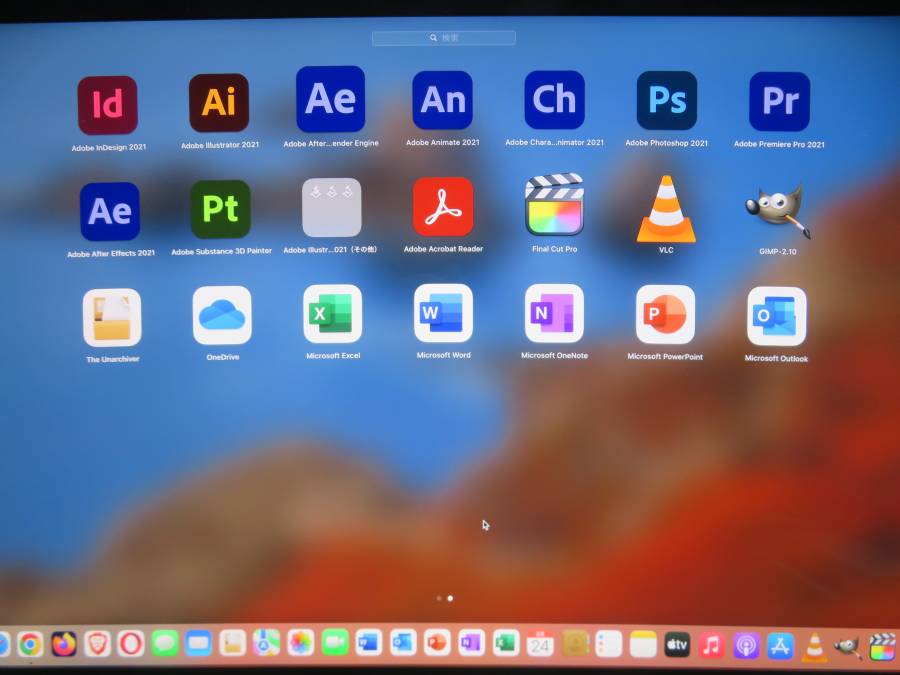The image size is (900, 675).
Task: Click the Final Cut Pro Dock icon
Action: click(883, 648)
